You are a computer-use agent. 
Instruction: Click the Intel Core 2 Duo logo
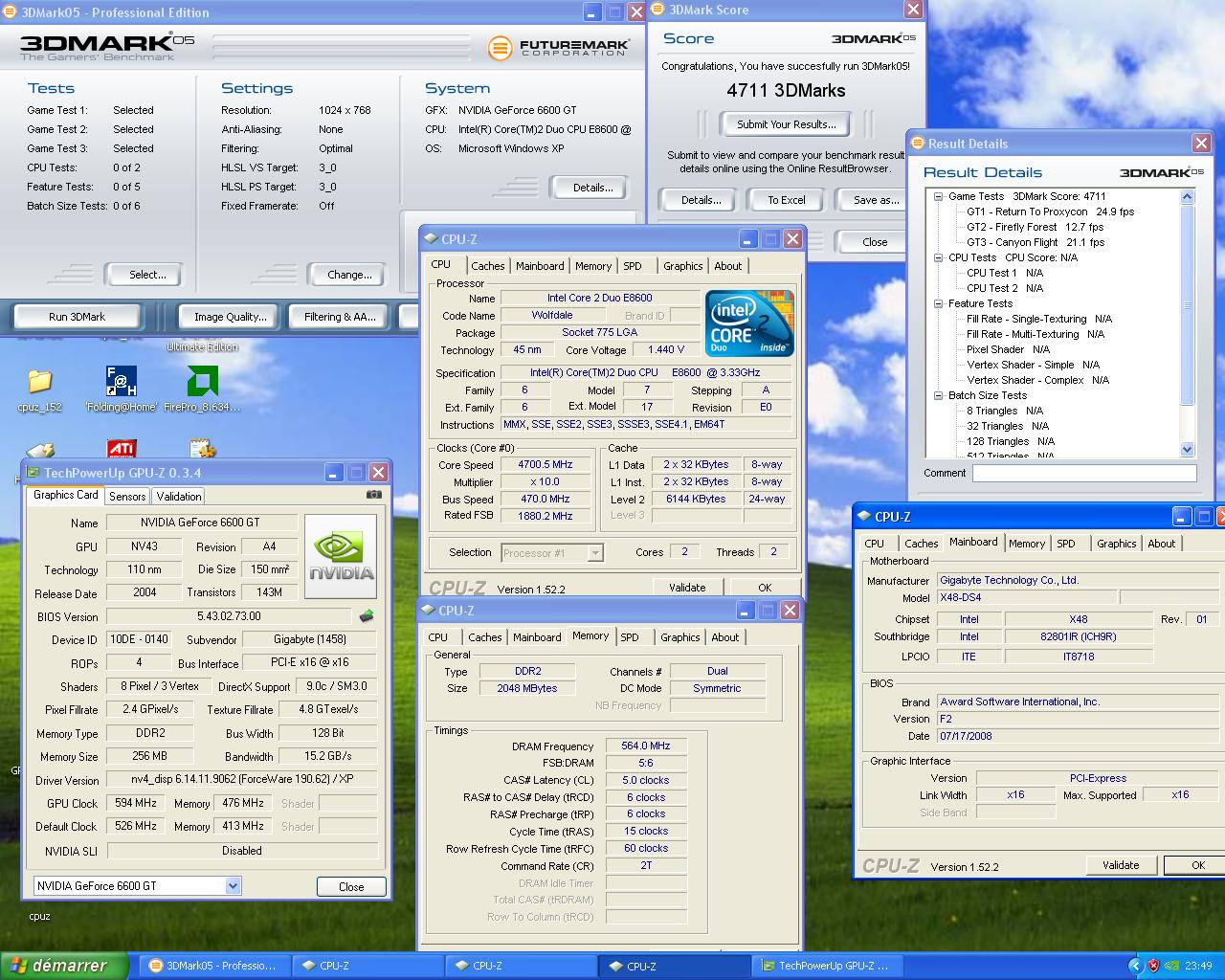pyautogui.click(x=750, y=323)
